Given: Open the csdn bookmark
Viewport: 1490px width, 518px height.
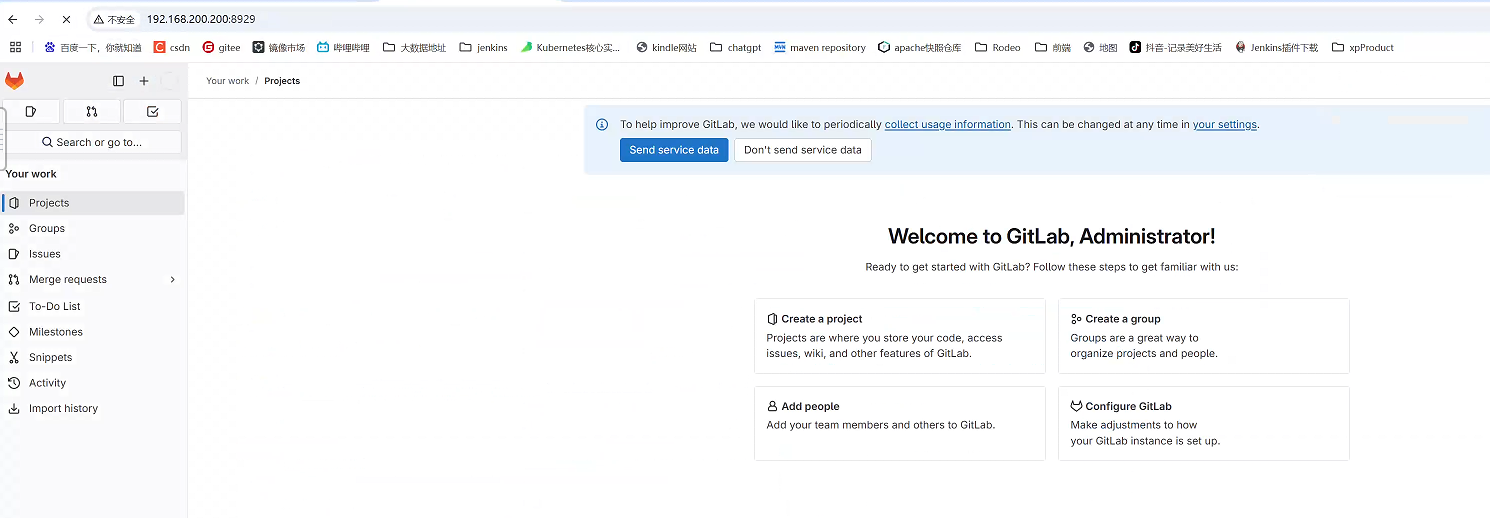Looking at the screenshot, I should click(x=172, y=47).
